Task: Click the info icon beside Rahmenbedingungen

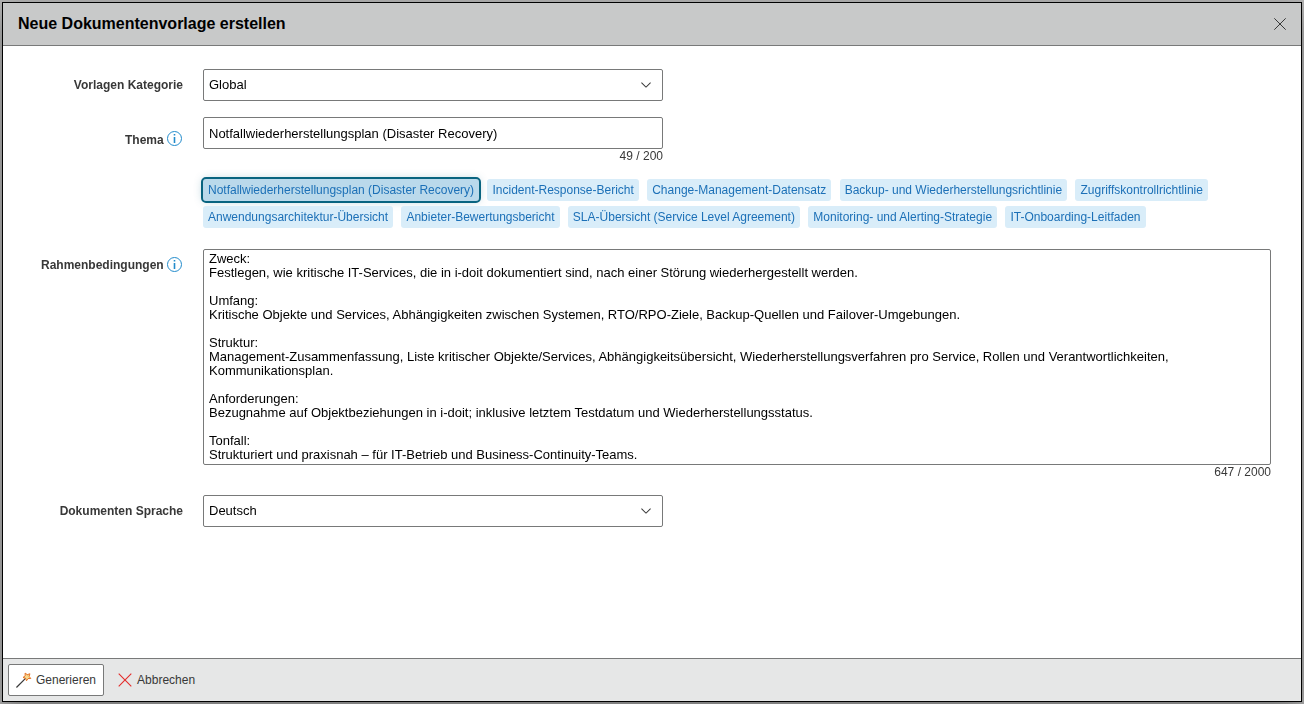Action: [x=175, y=265]
